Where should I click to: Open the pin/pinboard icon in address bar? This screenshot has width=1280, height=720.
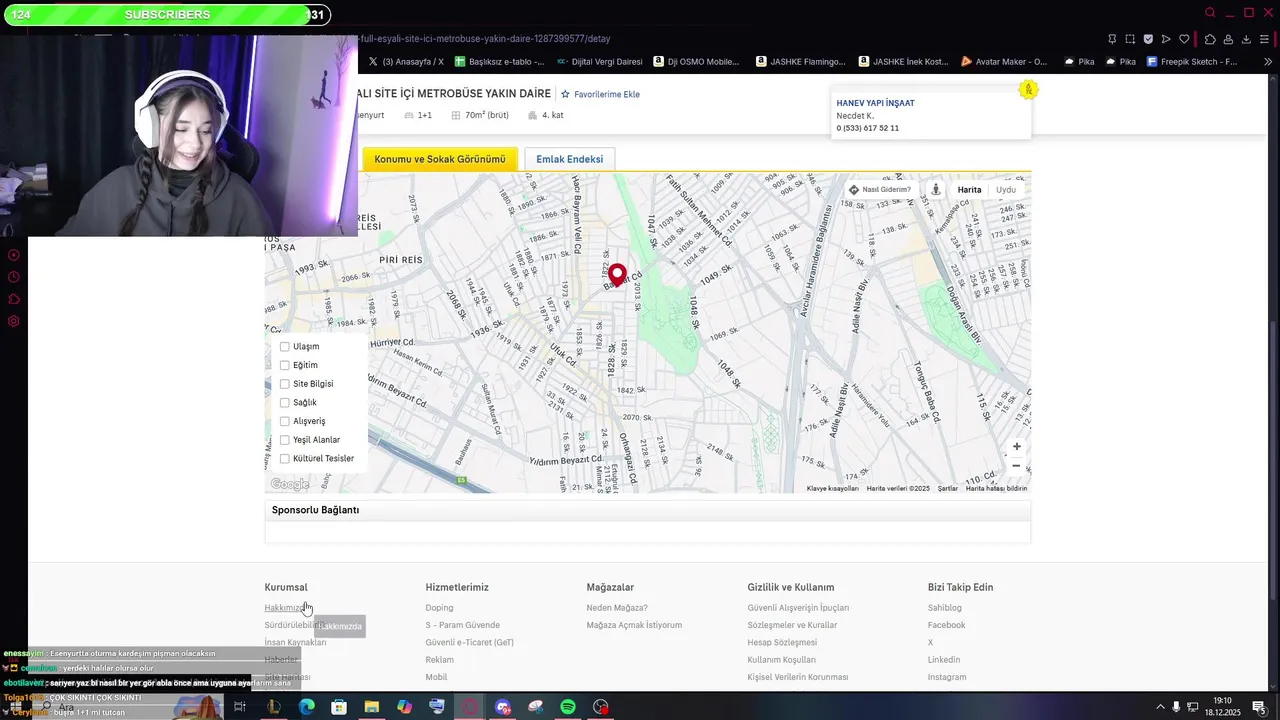point(1112,39)
